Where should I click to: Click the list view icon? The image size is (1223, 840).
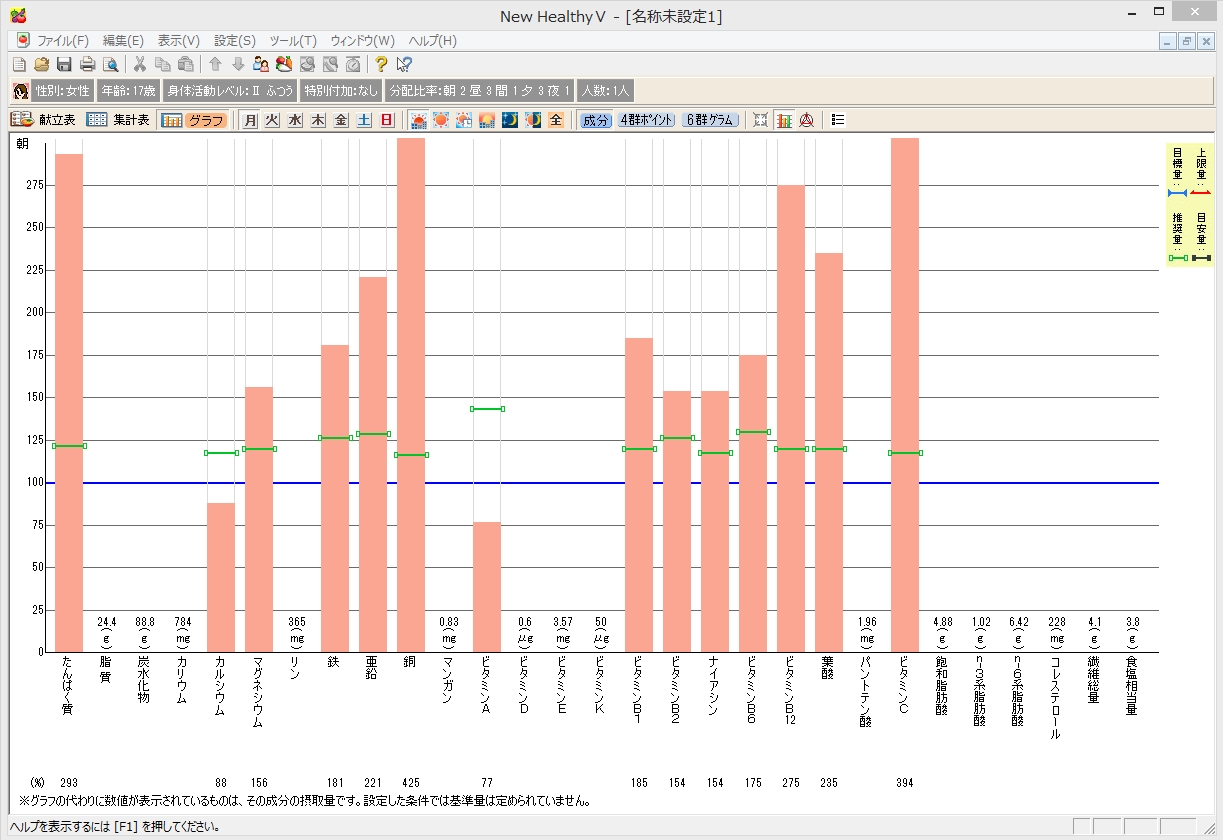tap(838, 120)
